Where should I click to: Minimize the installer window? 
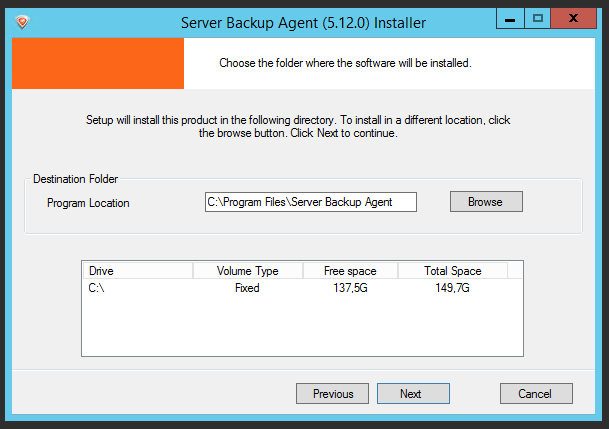[x=510, y=18]
